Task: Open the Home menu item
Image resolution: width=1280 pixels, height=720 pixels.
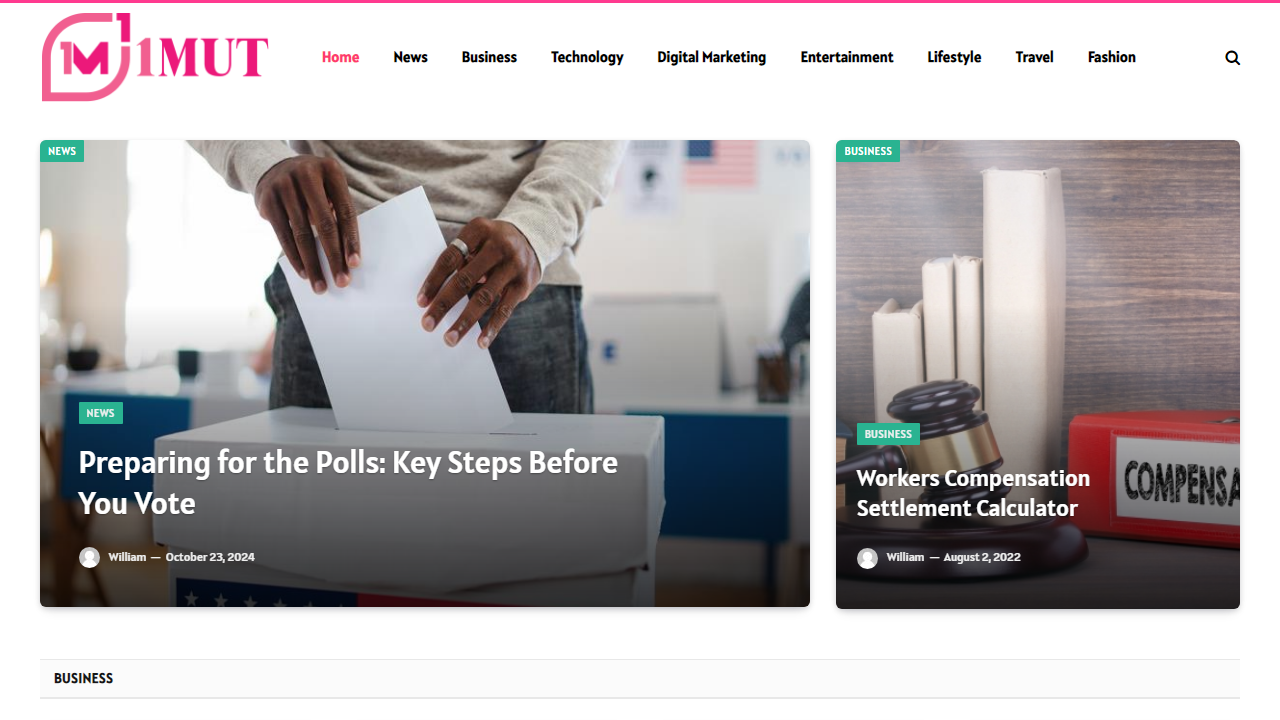Action: pos(340,57)
